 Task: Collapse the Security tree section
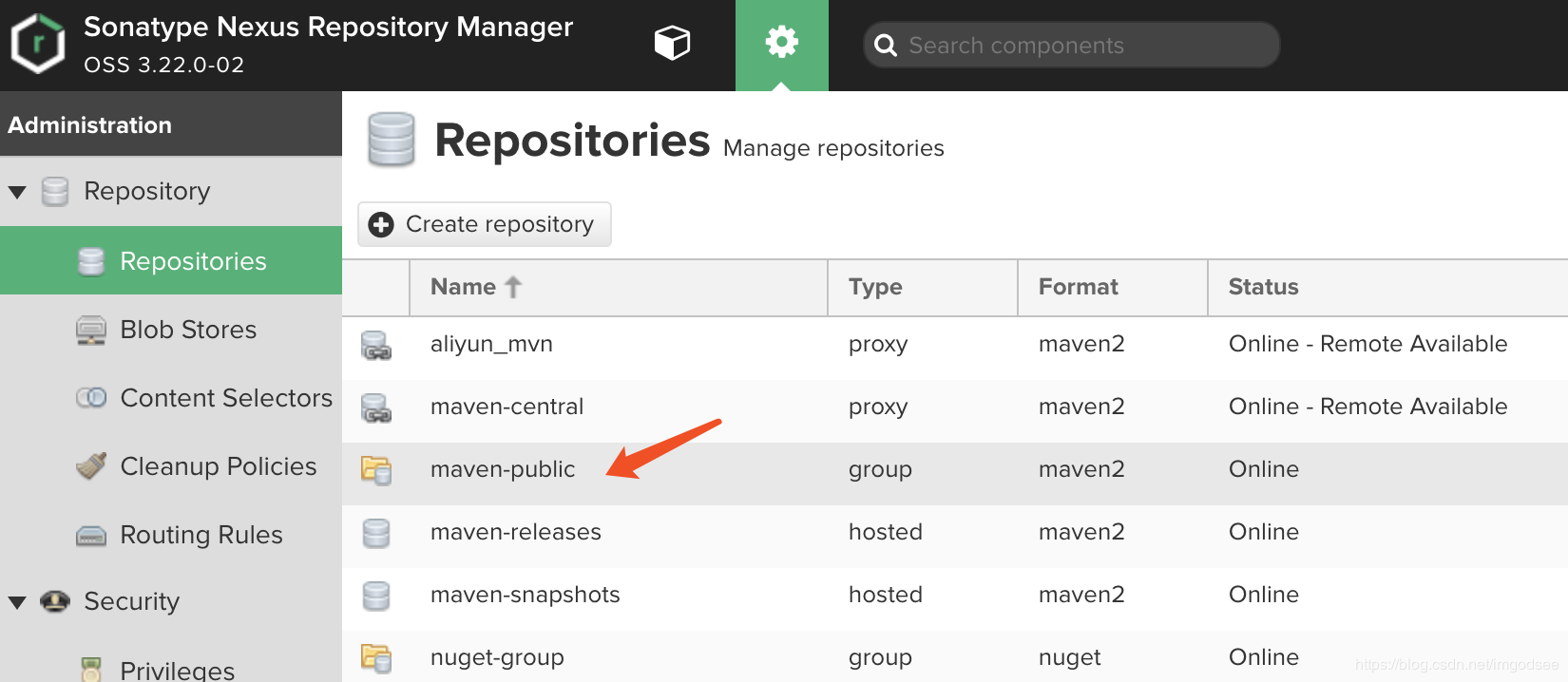coord(17,602)
